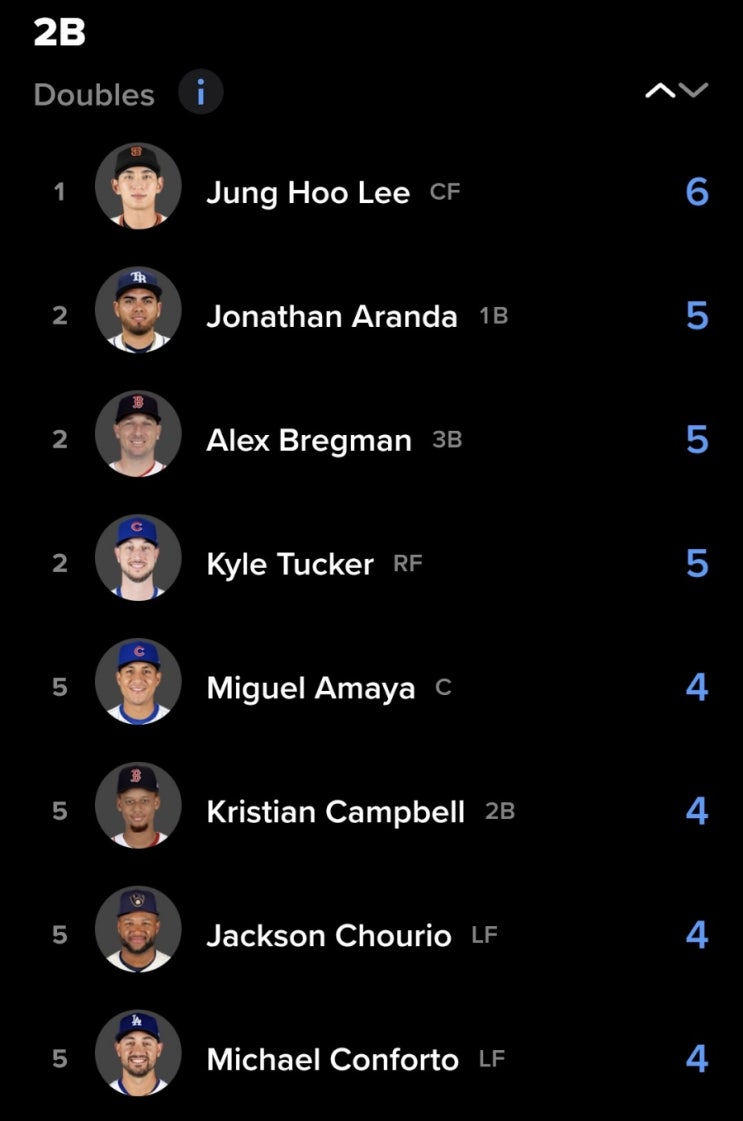Tap Miguel Amaya's headshot

[138, 681]
